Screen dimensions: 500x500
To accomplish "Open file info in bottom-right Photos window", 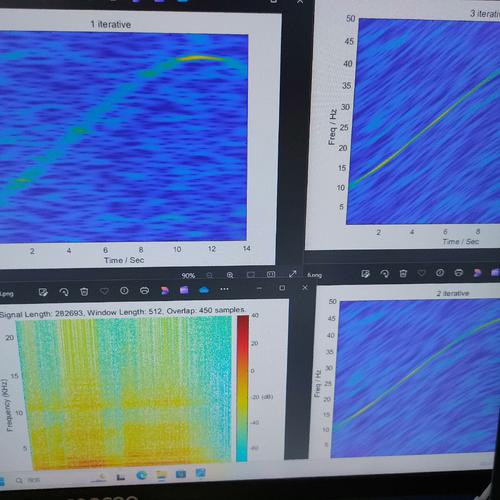I will [x=440, y=273].
